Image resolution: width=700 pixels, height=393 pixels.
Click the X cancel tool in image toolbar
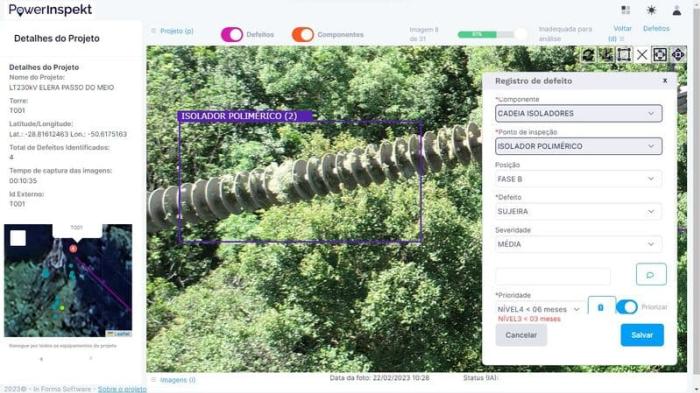642,54
